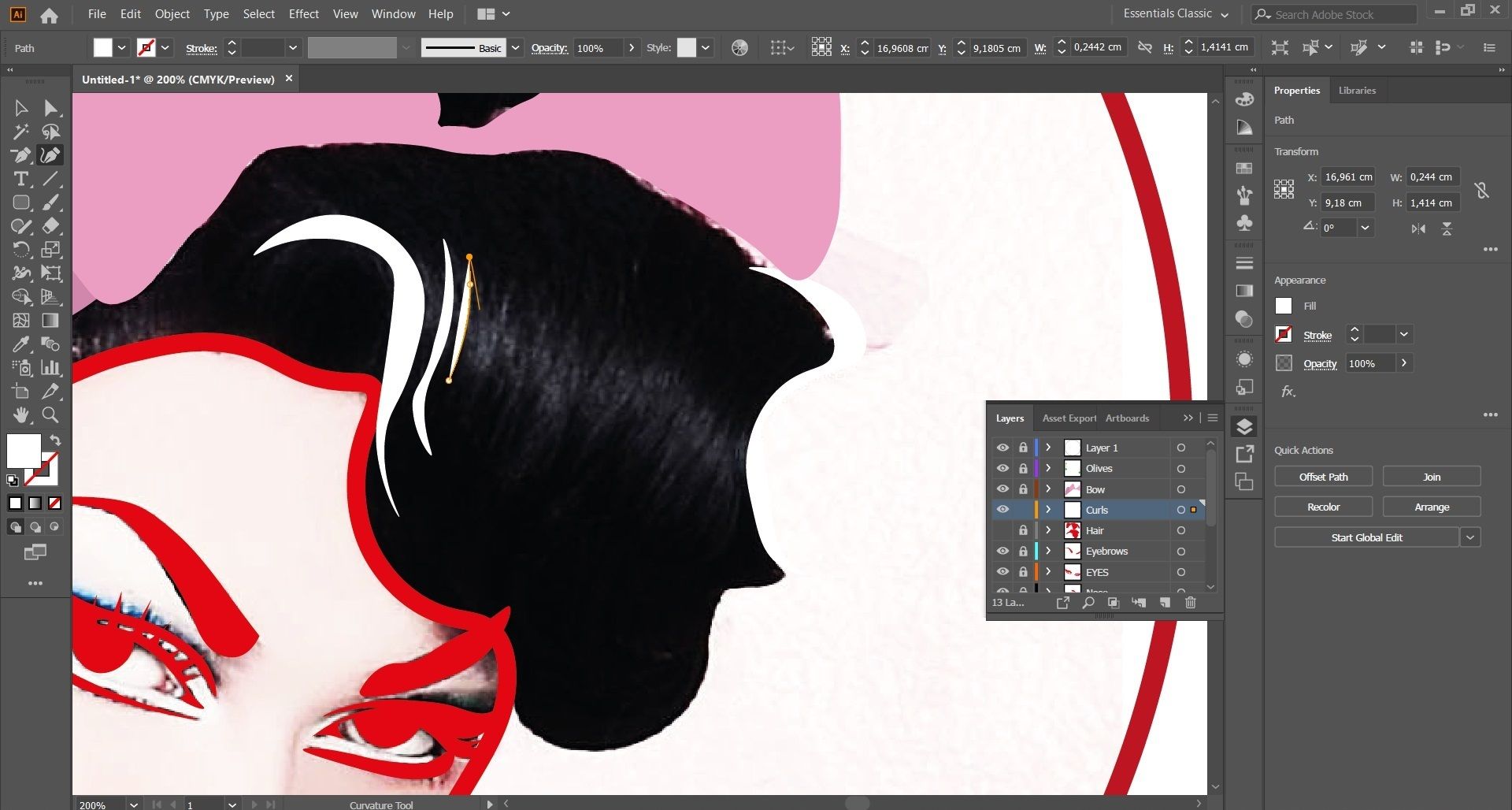The width and height of the screenshot is (1512, 810).
Task: Select the Type tool
Action: click(21, 179)
